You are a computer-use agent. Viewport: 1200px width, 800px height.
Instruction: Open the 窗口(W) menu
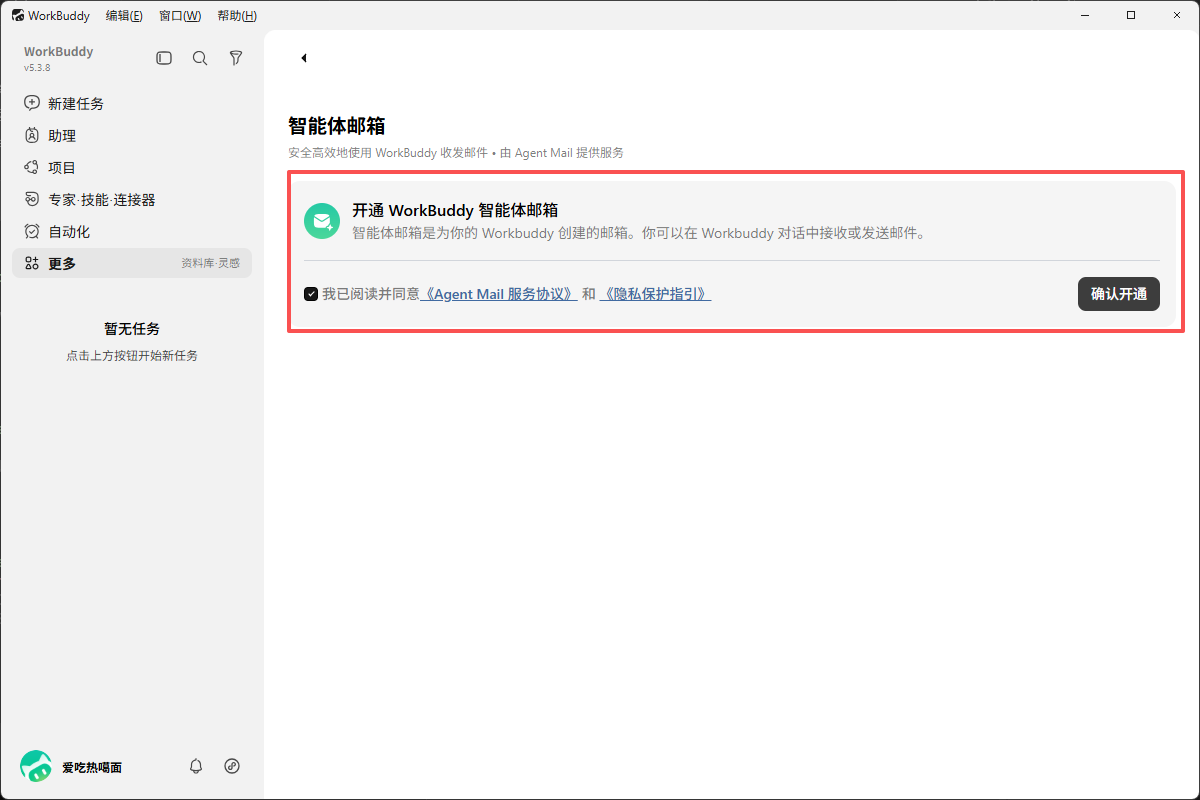(x=180, y=16)
